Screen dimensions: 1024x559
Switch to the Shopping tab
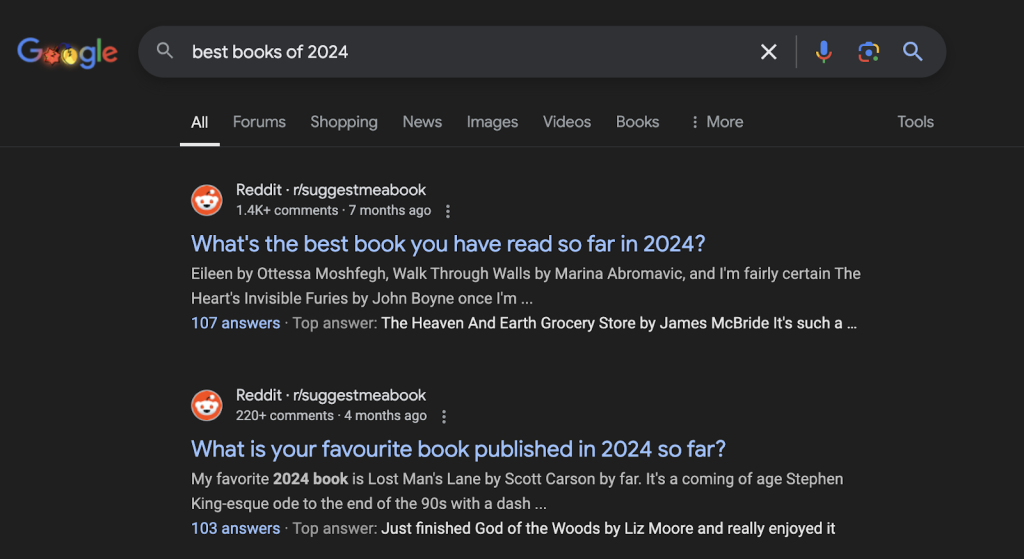pyautogui.click(x=344, y=122)
